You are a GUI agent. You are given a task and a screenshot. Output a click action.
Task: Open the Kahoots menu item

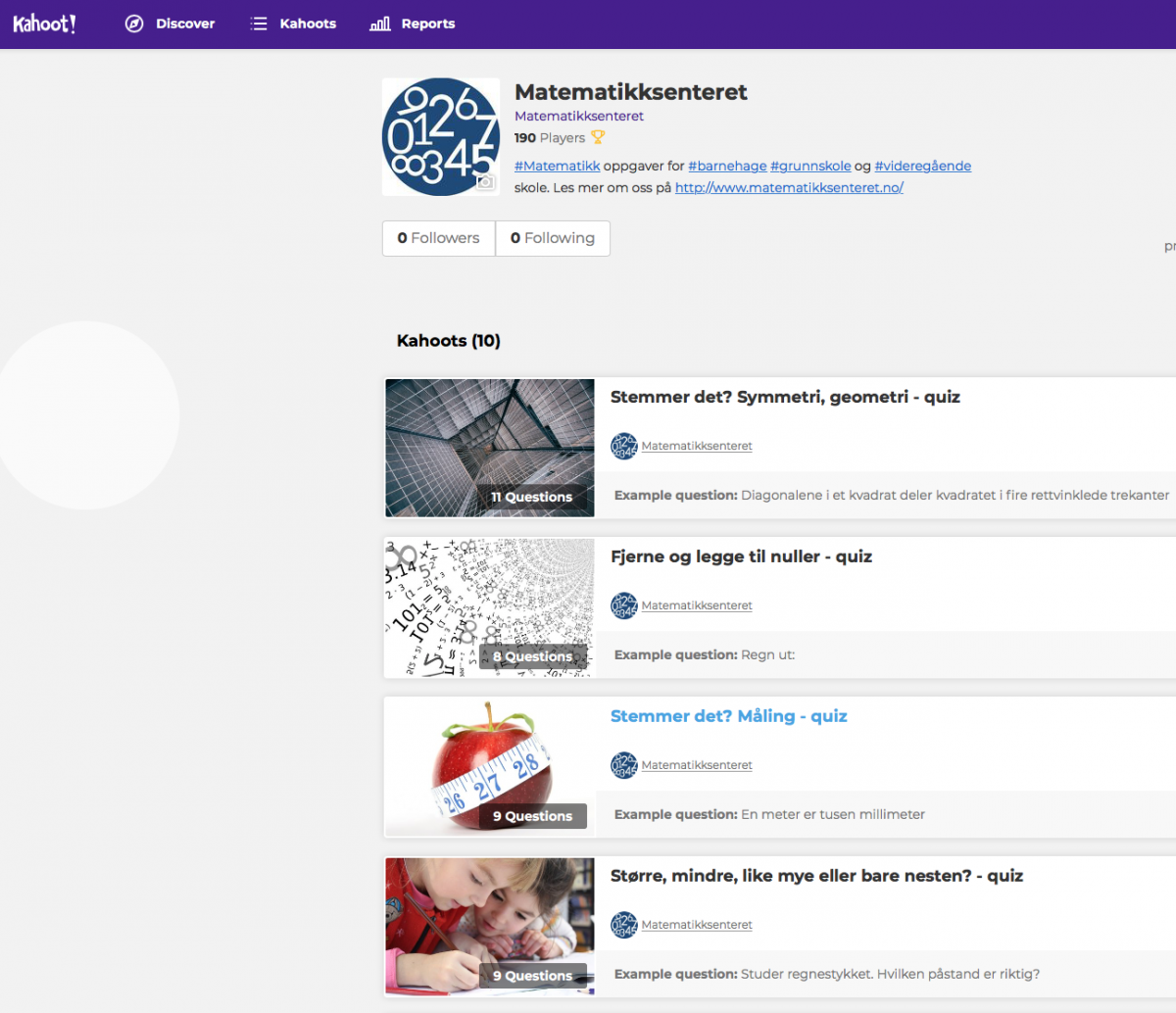coord(293,24)
